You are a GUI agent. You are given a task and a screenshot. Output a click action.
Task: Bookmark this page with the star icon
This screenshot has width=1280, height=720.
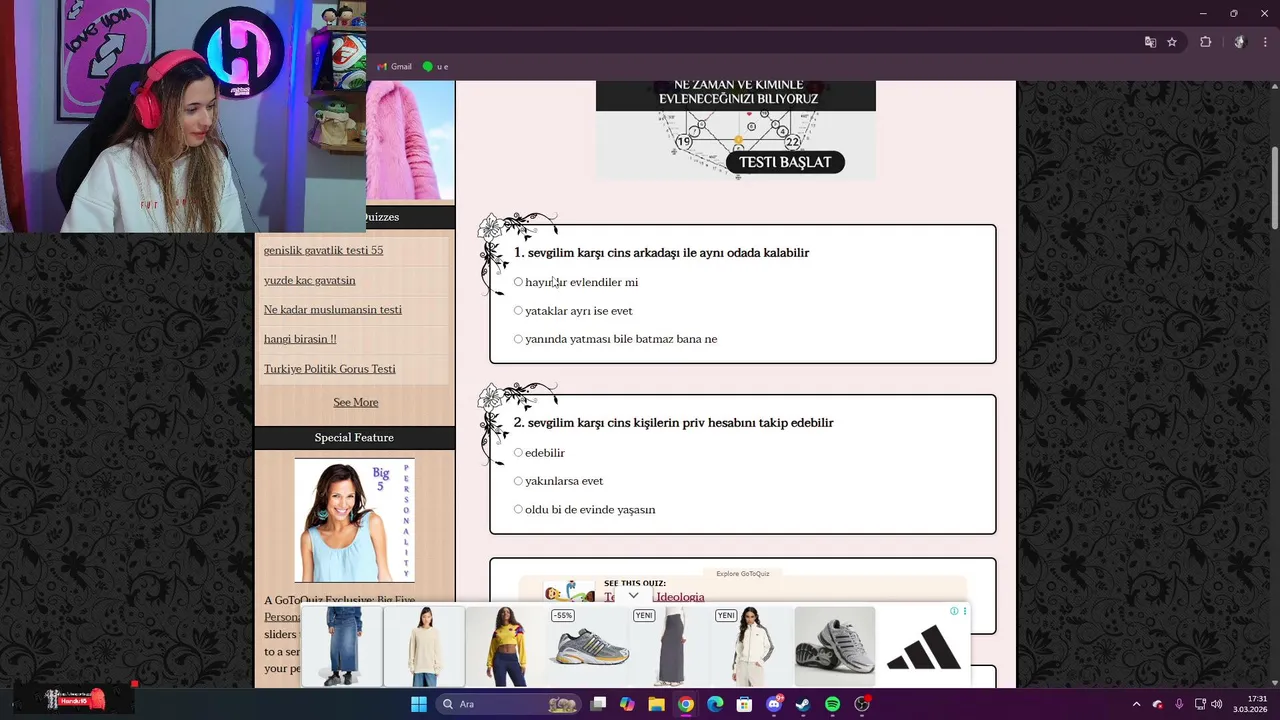tap(1172, 42)
